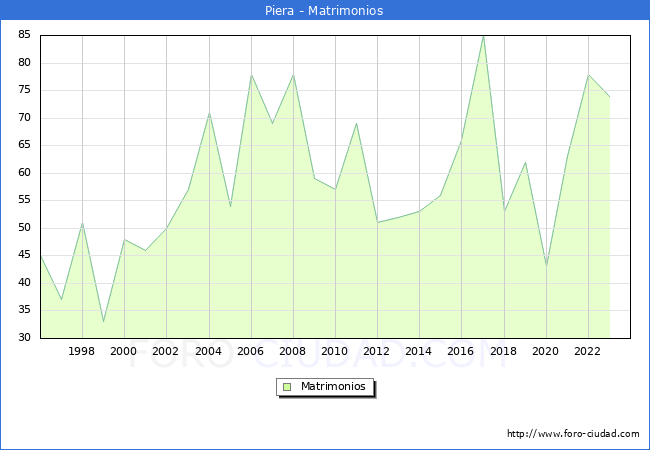Click the 30 y-axis label
Image resolution: width=650 pixels, height=450 pixels.
tap(24, 338)
